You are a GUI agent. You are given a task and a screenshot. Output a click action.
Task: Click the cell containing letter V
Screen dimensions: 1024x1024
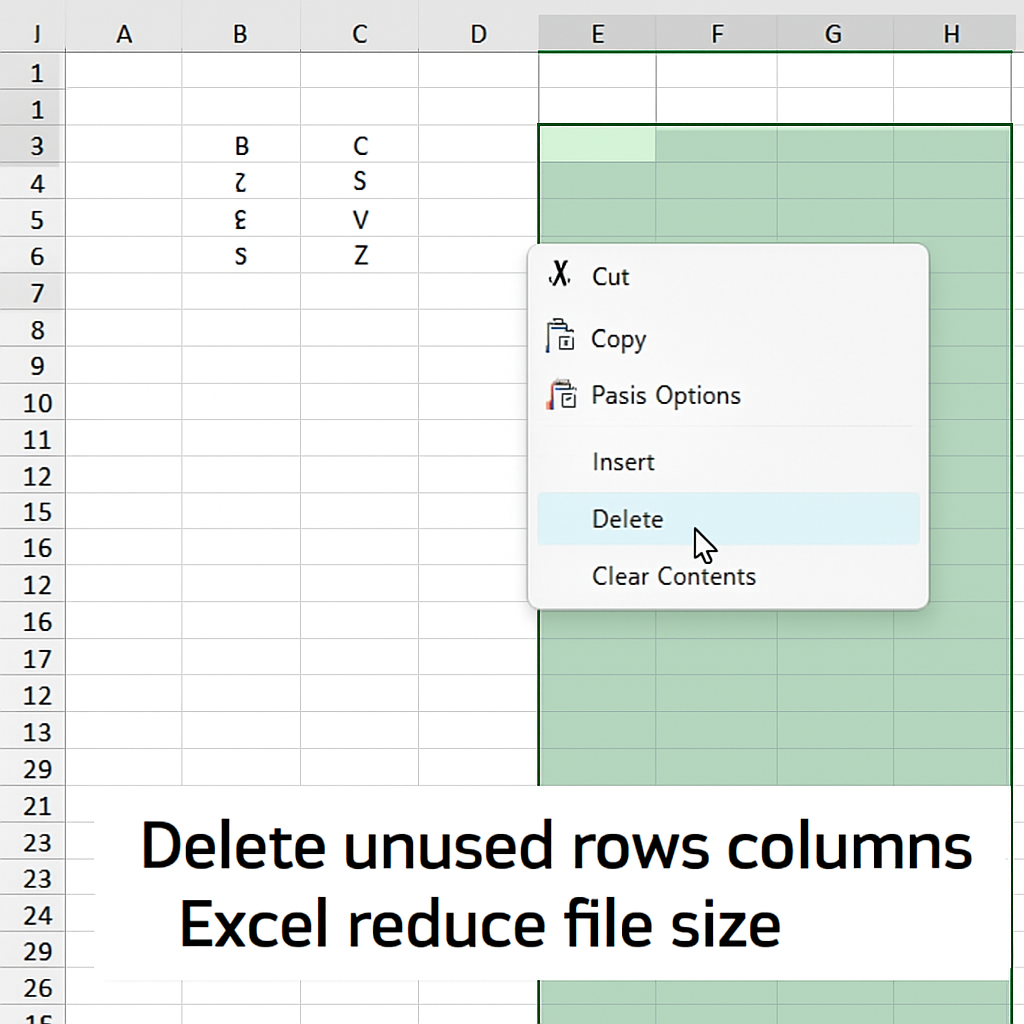[x=359, y=218]
